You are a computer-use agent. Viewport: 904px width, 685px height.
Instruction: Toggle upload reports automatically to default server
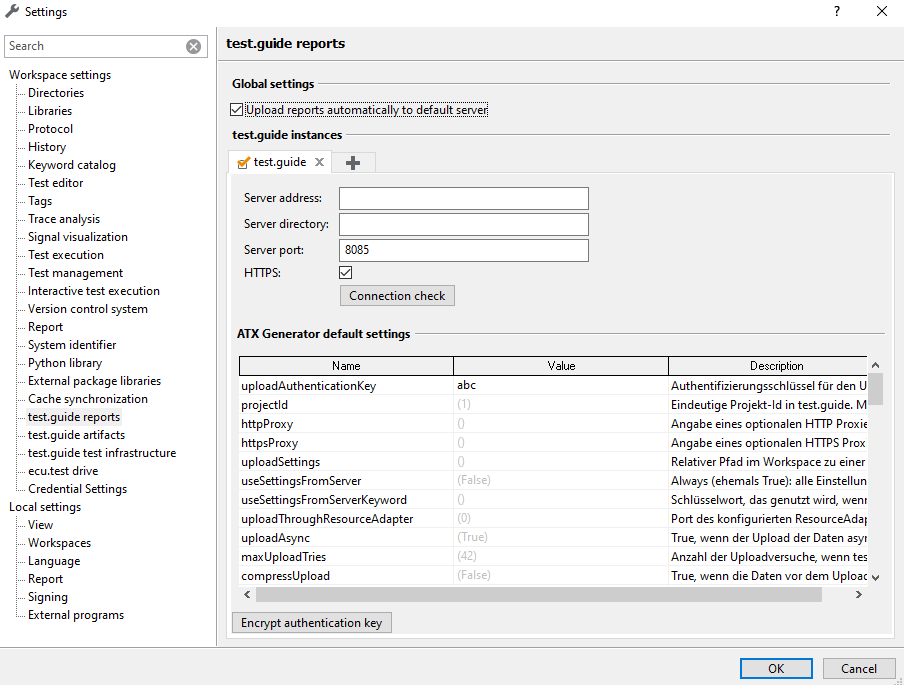pos(236,110)
